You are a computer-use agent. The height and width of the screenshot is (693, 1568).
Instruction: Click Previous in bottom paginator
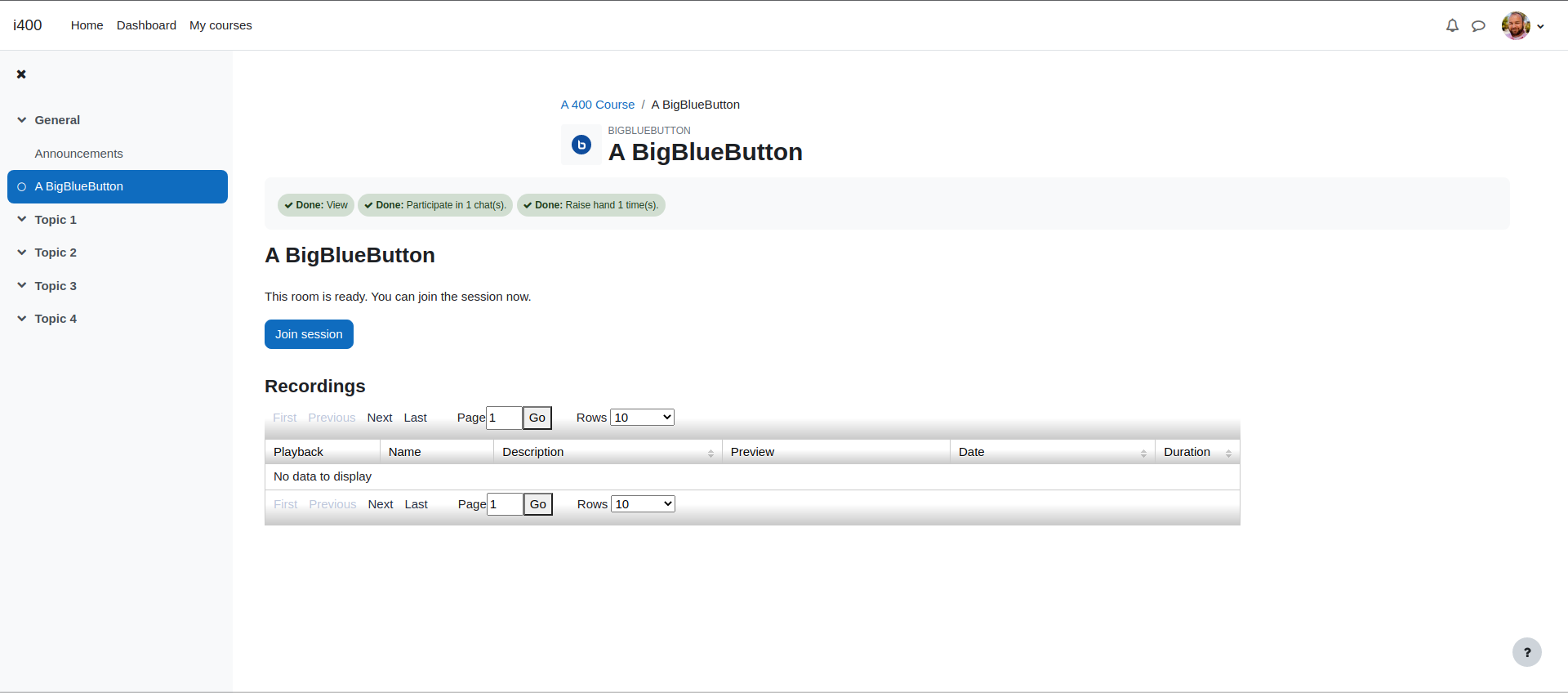pyautogui.click(x=332, y=504)
